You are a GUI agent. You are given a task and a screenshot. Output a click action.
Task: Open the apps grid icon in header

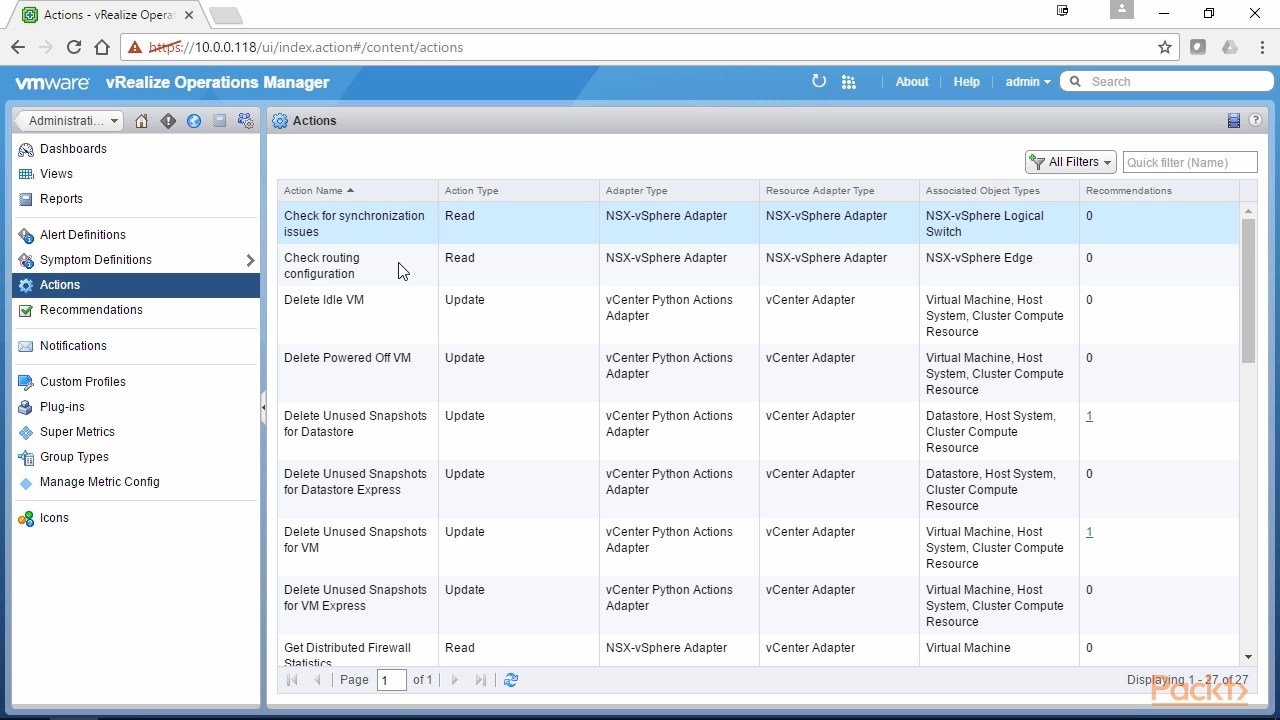848,82
